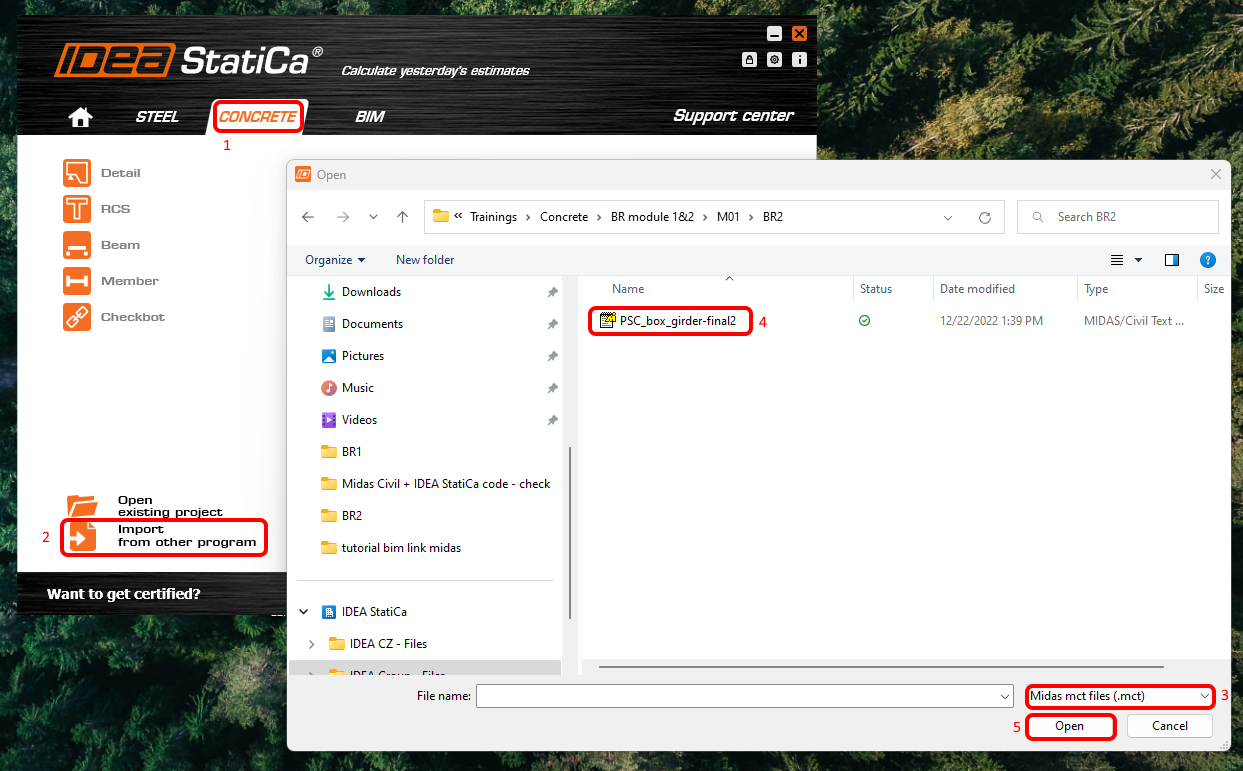Viewport: 1243px width, 771px height.
Task: Click Open existing project folder icon
Action: click(82, 506)
